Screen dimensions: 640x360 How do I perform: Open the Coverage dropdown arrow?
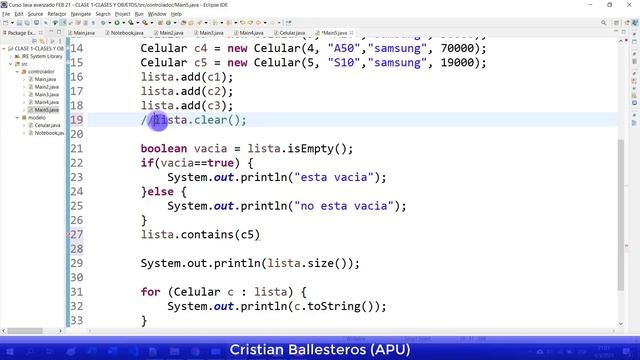click(138, 23)
